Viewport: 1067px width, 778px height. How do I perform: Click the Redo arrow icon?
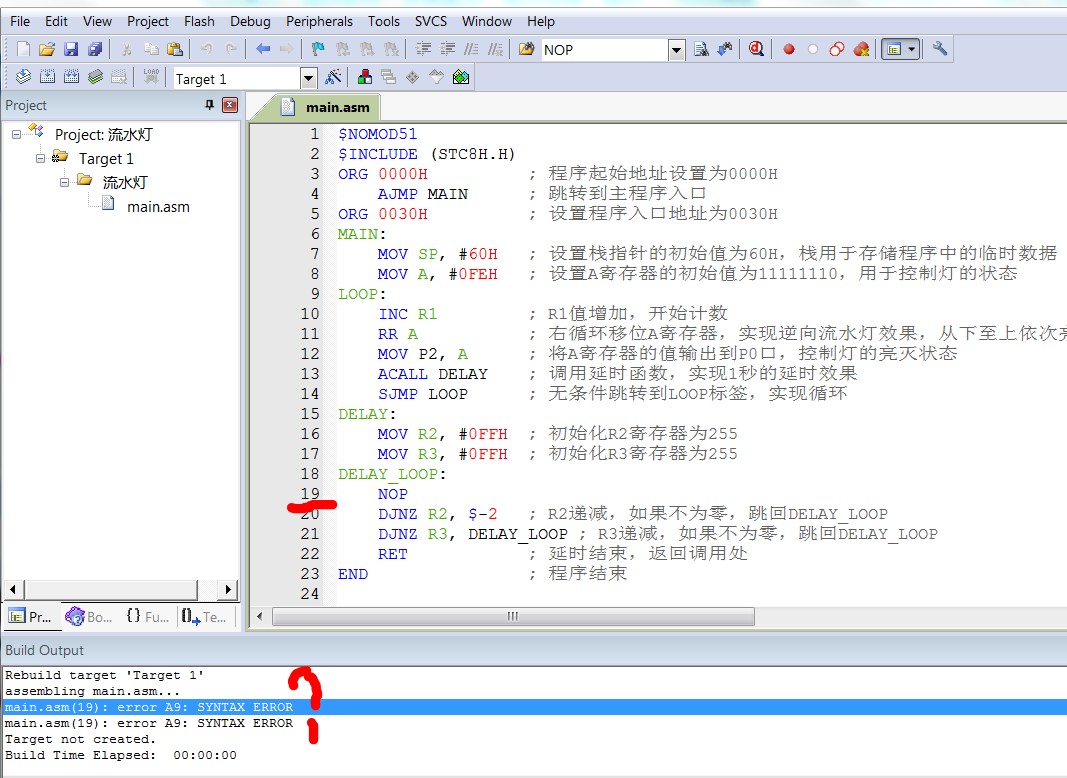tap(231, 49)
